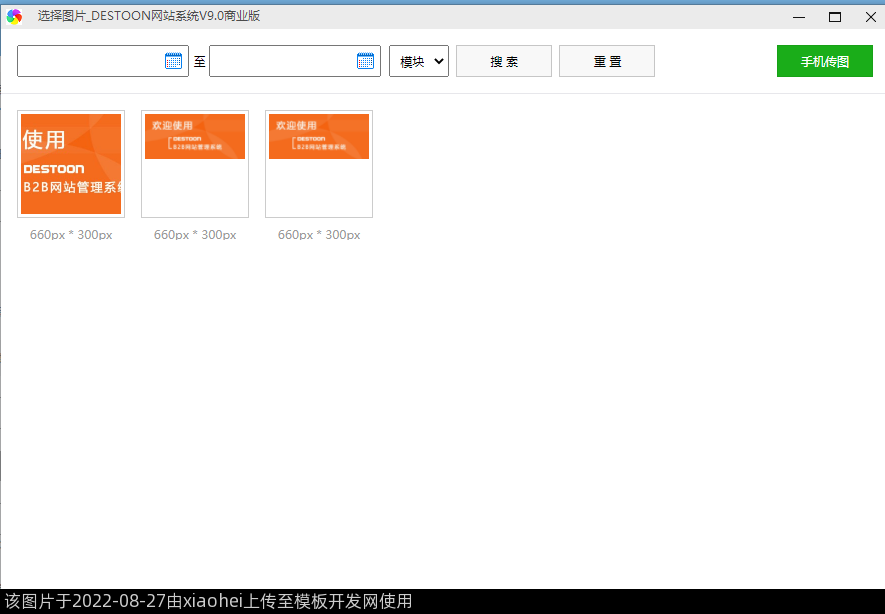Click the size label under third thumbnail
The height and width of the screenshot is (614, 885).
coord(319,235)
